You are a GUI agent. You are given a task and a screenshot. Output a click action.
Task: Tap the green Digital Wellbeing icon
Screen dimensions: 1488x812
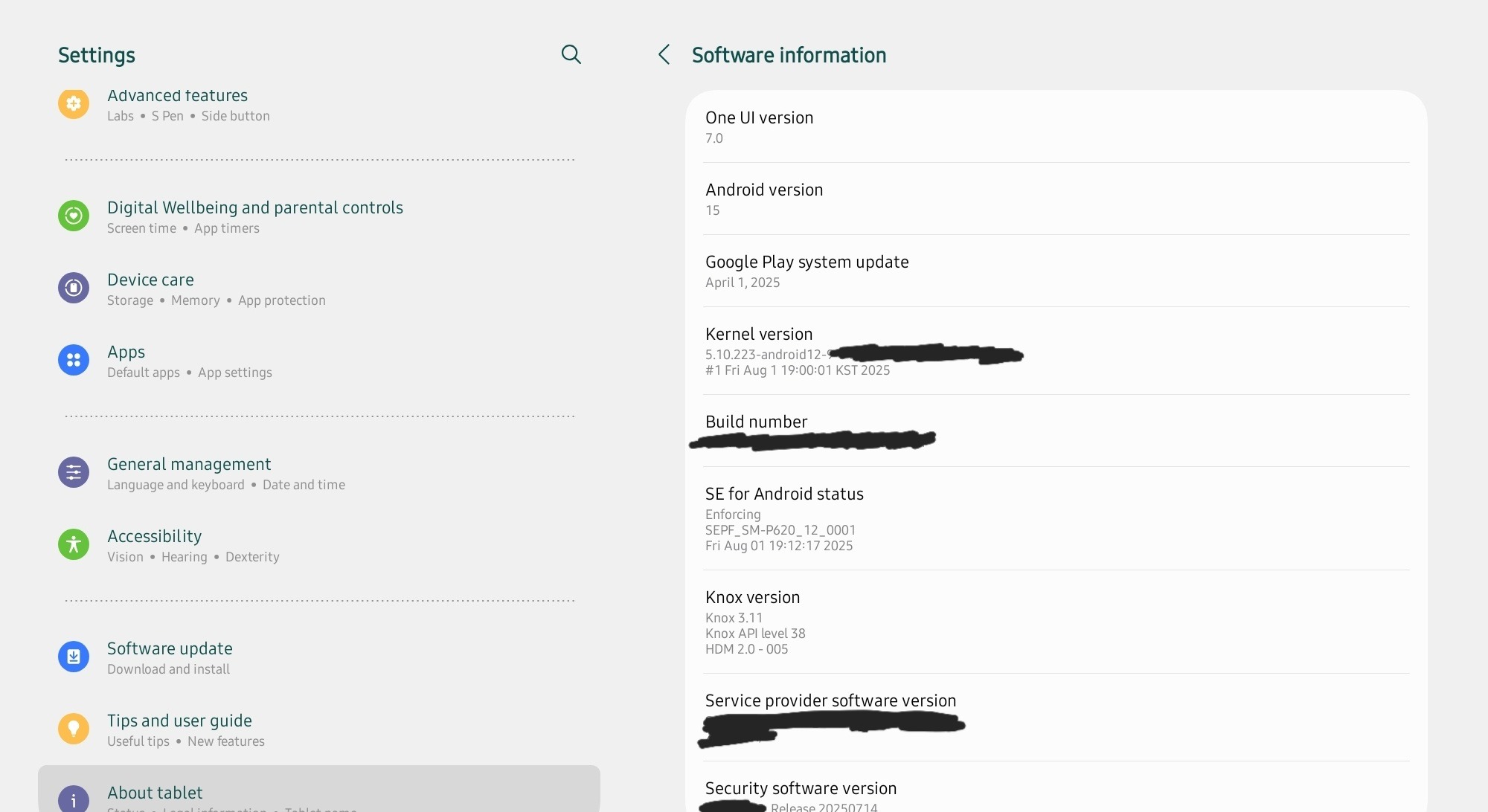point(74,216)
